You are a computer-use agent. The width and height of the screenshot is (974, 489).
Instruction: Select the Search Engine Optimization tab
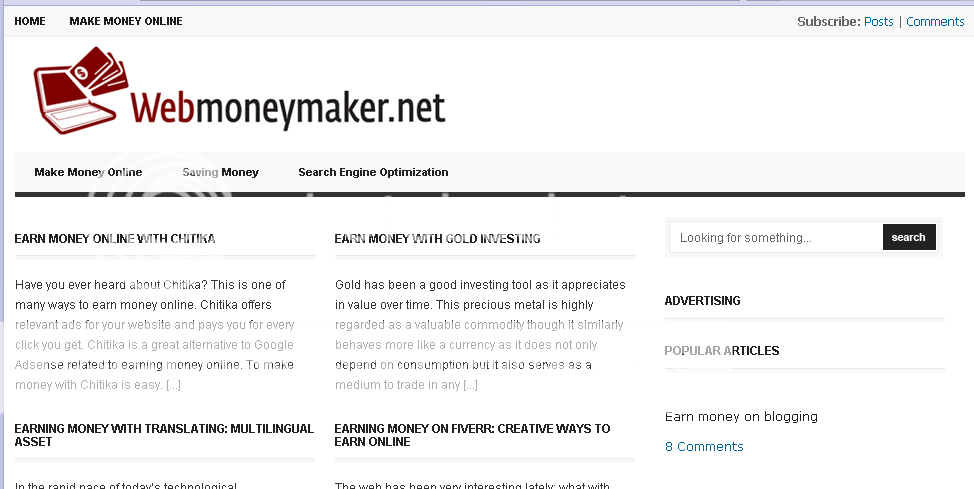(x=373, y=172)
